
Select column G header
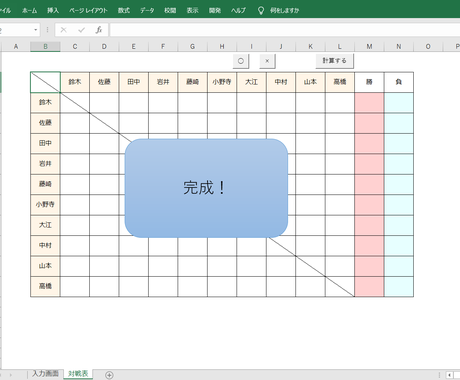point(192,47)
